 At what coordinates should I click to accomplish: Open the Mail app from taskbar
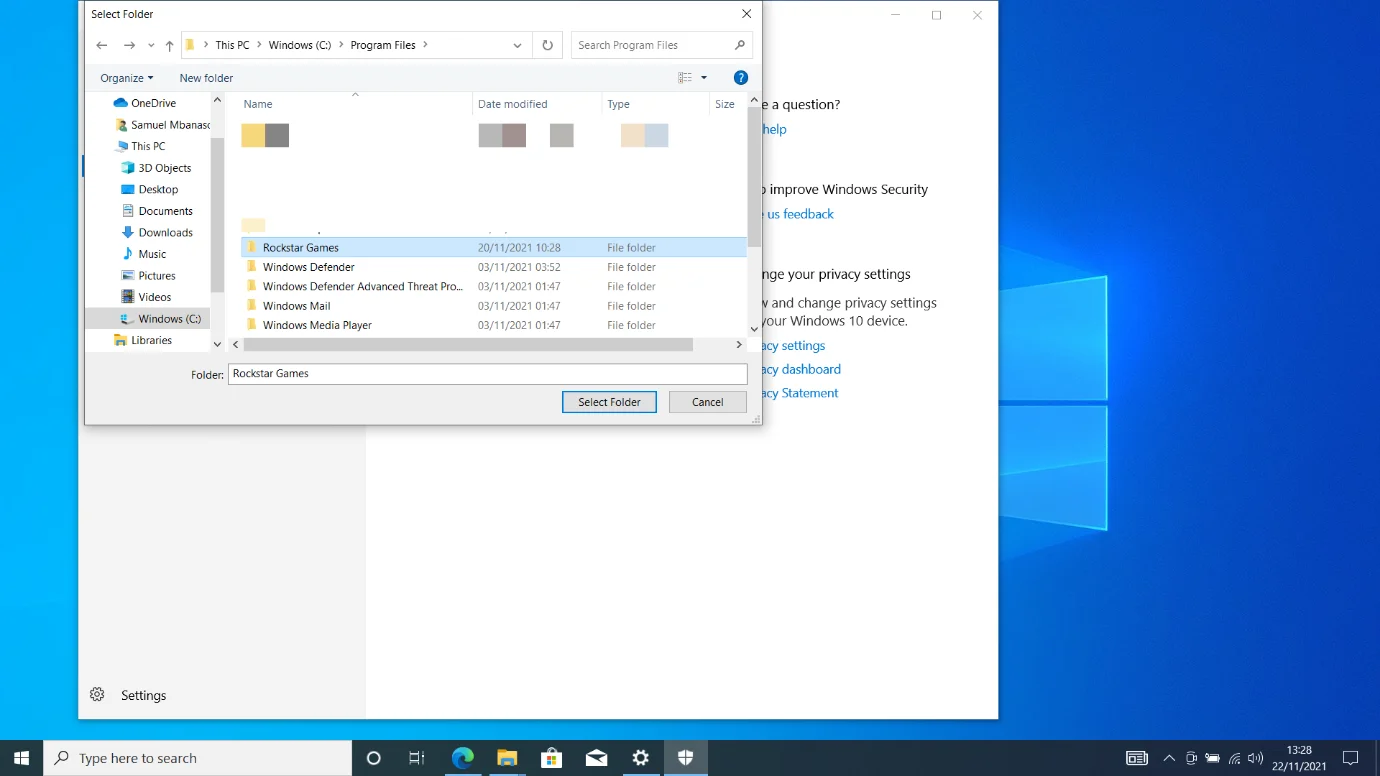click(596, 758)
